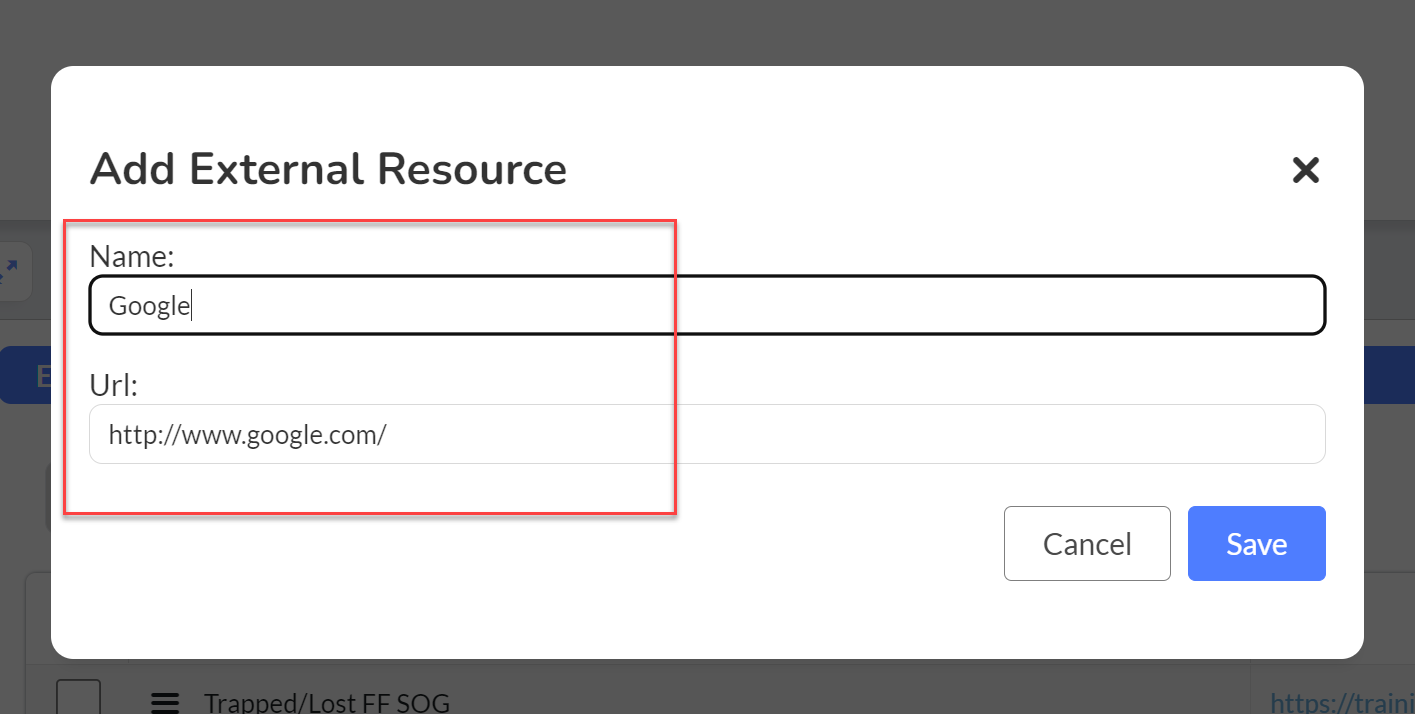
Task: Click the http://www.google.com/ text
Action: pyautogui.click(x=247, y=435)
